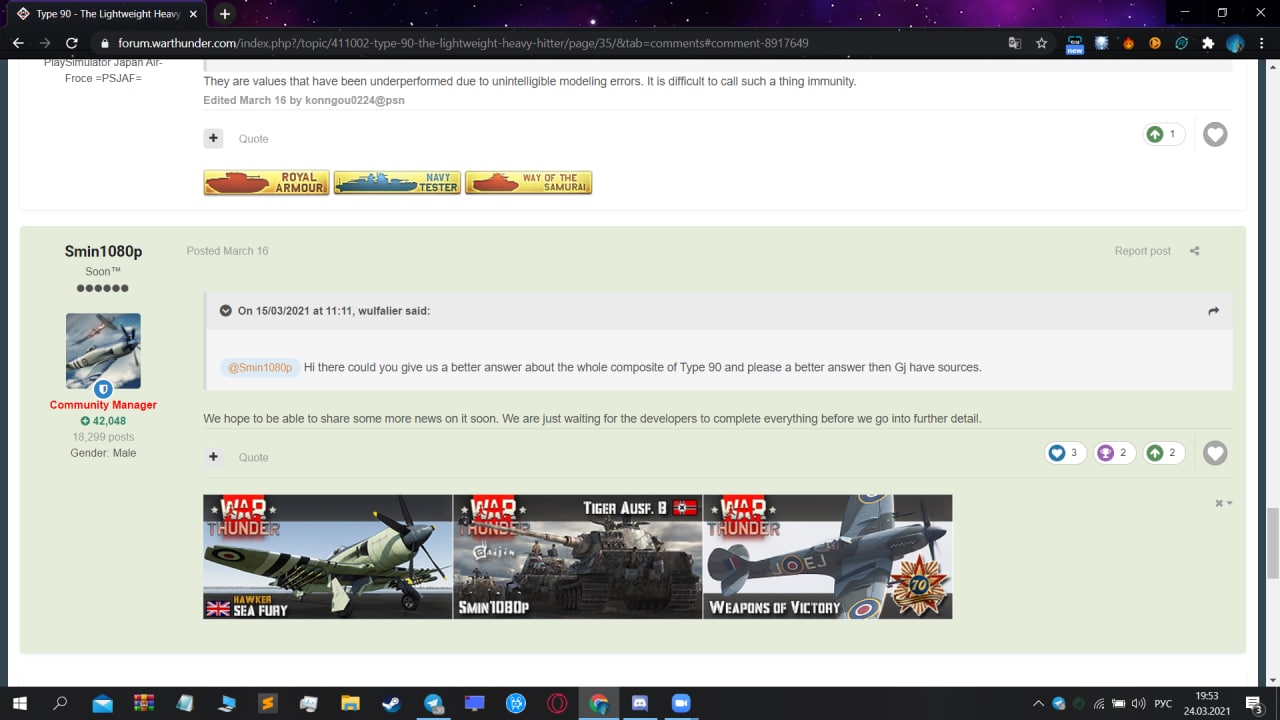This screenshot has height=720, width=1280.
Task: View the upvote reaction count on the first post
Action: 1164,134
